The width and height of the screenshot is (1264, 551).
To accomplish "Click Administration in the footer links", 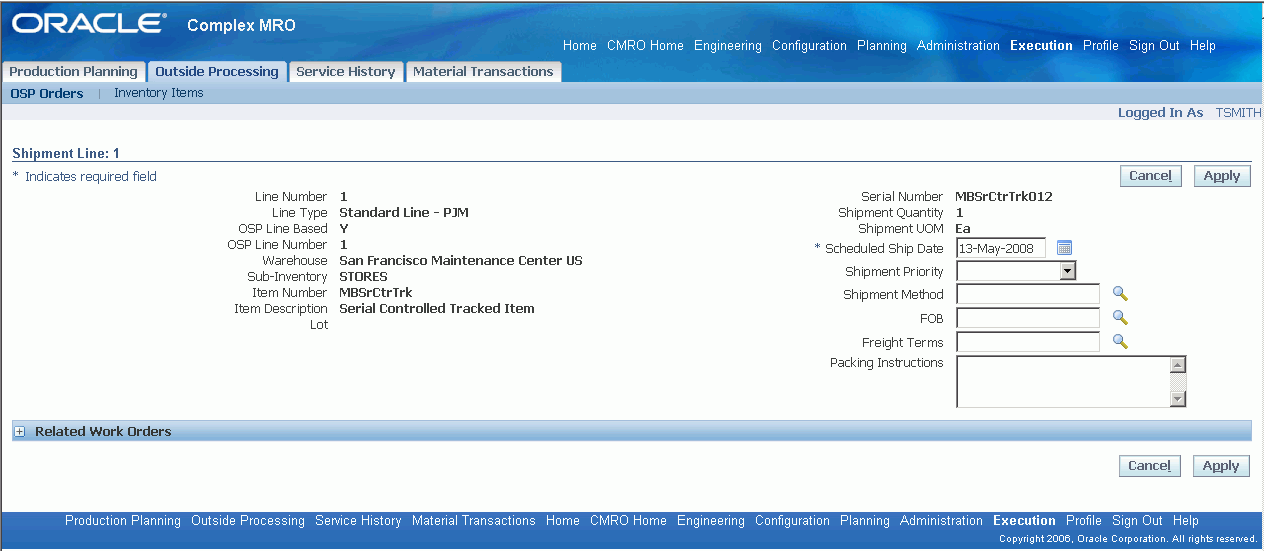I will (941, 521).
